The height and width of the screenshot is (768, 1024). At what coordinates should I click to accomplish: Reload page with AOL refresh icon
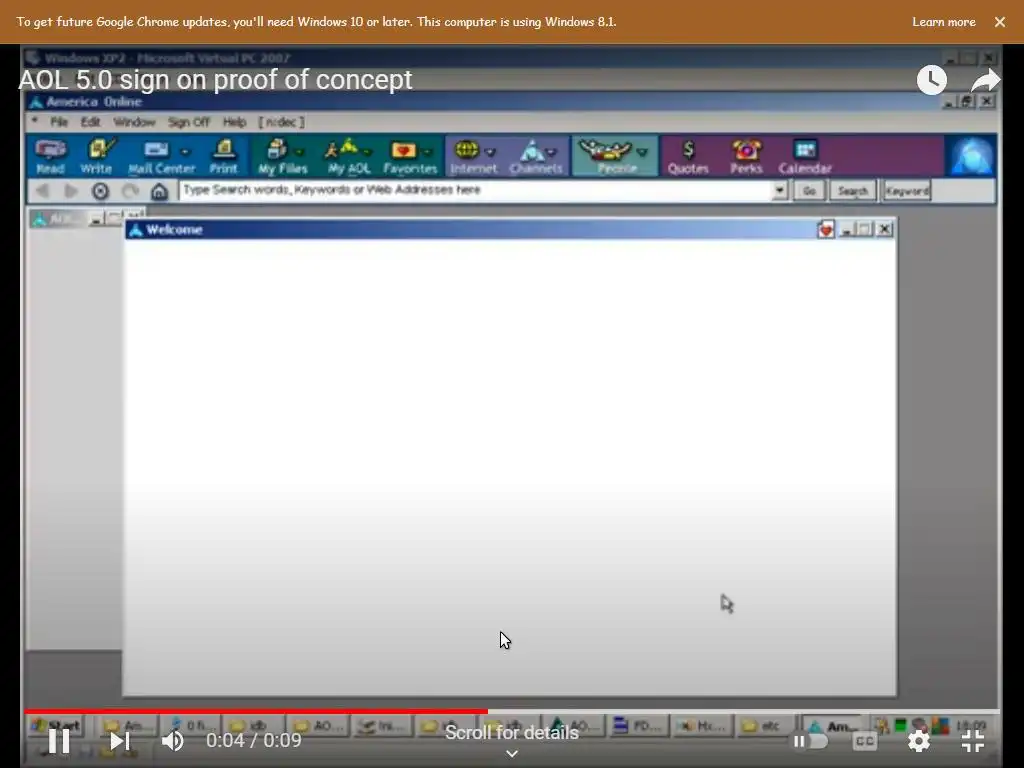coord(130,191)
